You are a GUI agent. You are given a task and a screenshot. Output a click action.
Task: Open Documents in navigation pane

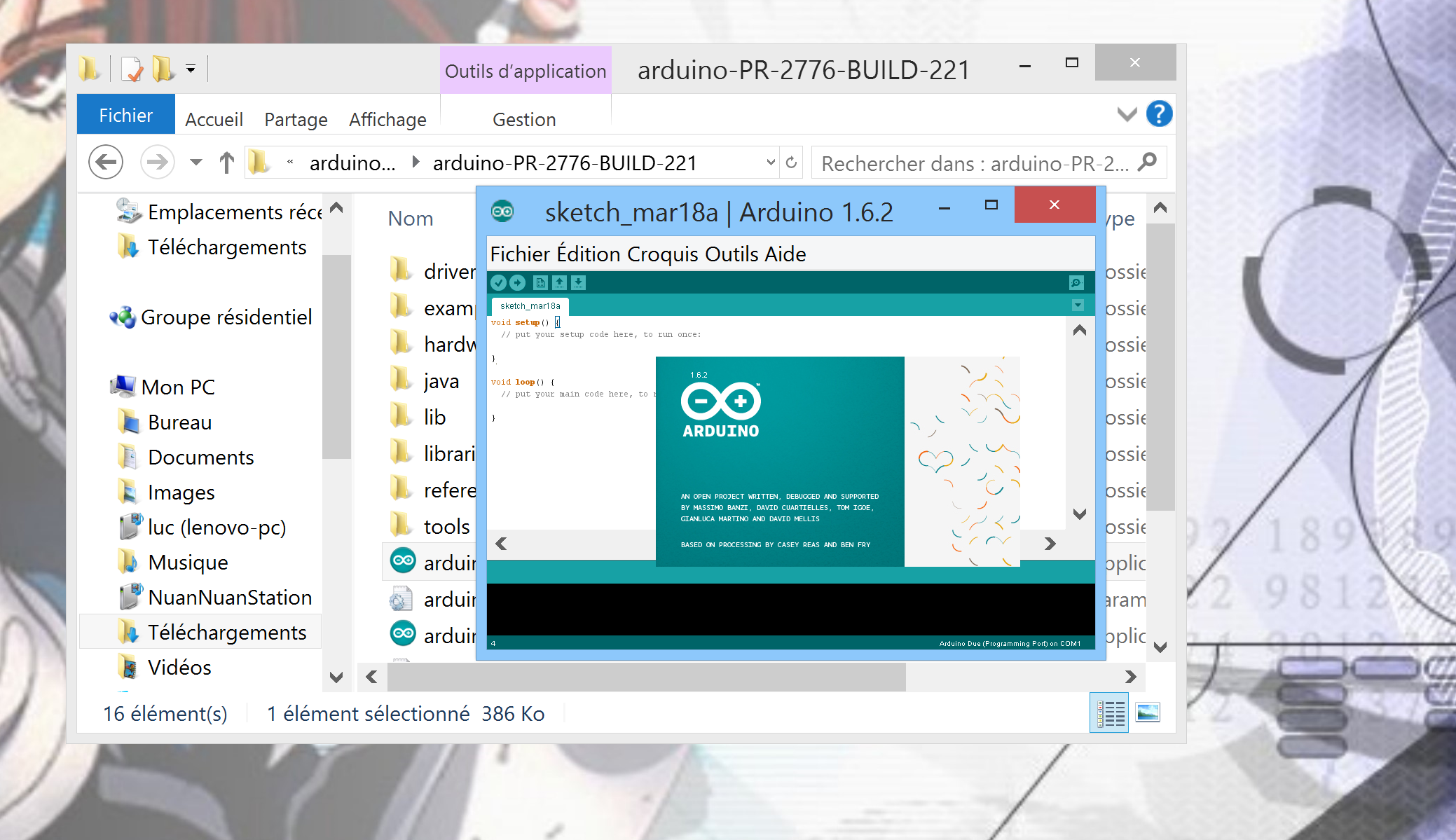tap(186, 457)
